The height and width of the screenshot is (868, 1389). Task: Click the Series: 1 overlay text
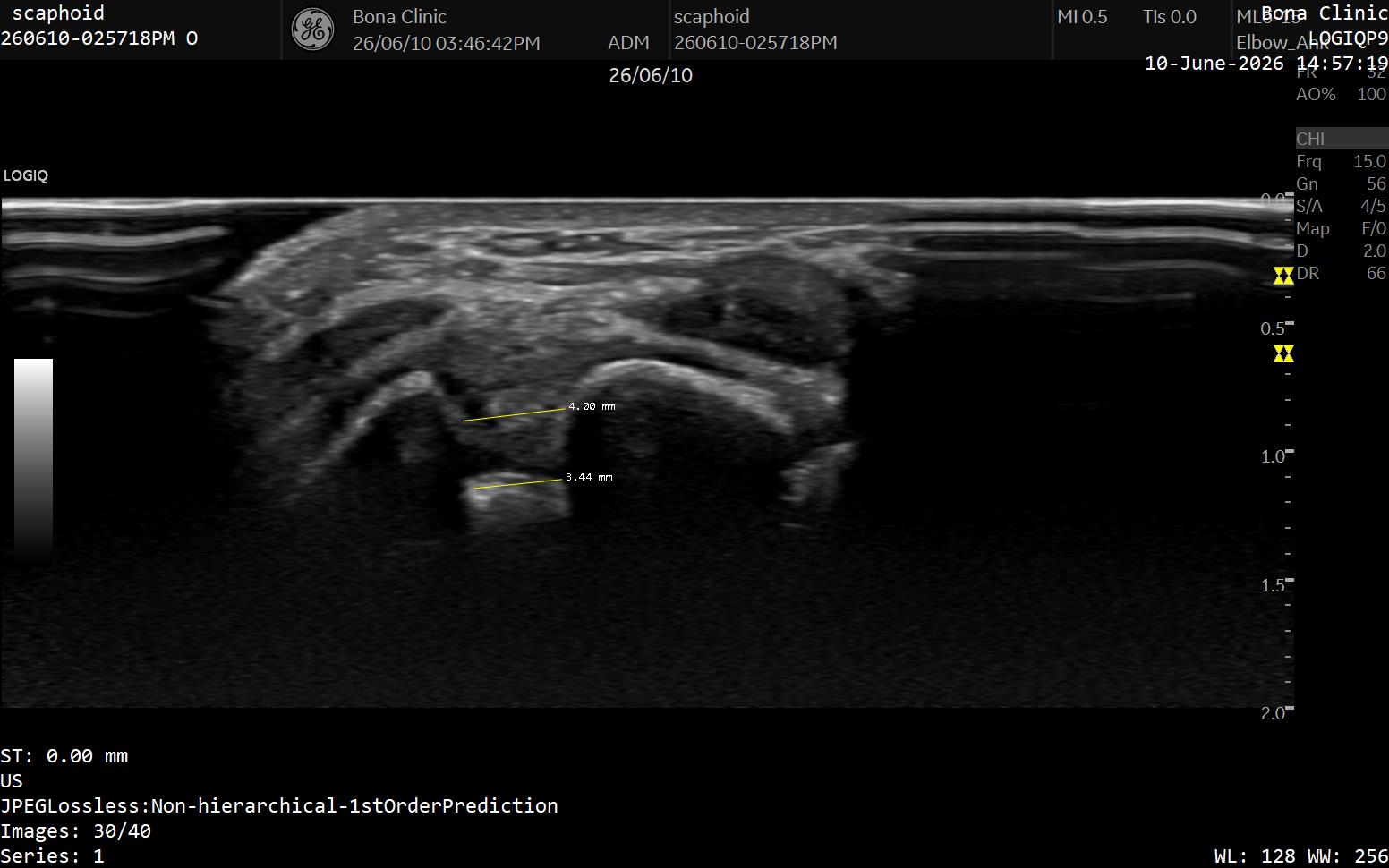[x=52, y=855]
